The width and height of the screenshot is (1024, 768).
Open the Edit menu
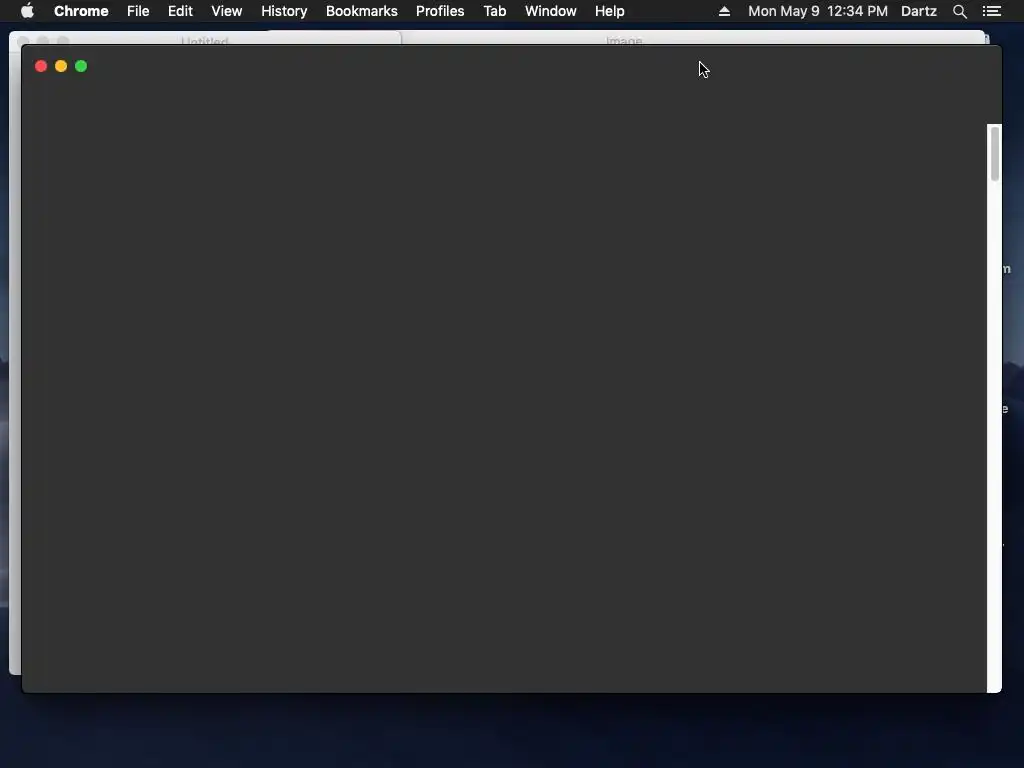pyautogui.click(x=180, y=11)
